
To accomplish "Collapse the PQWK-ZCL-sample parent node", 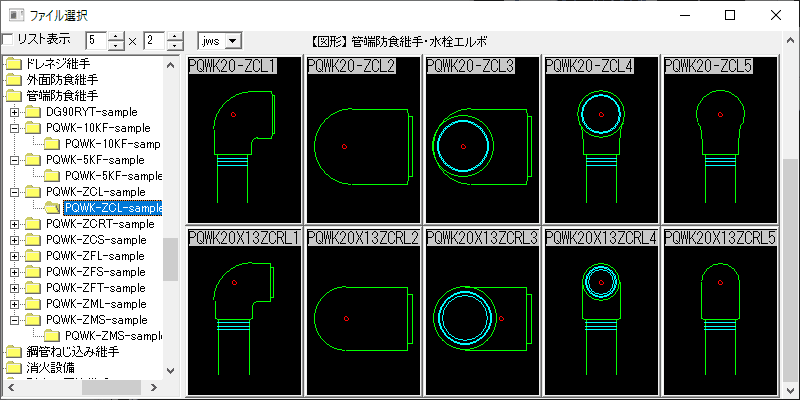I will [14, 192].
